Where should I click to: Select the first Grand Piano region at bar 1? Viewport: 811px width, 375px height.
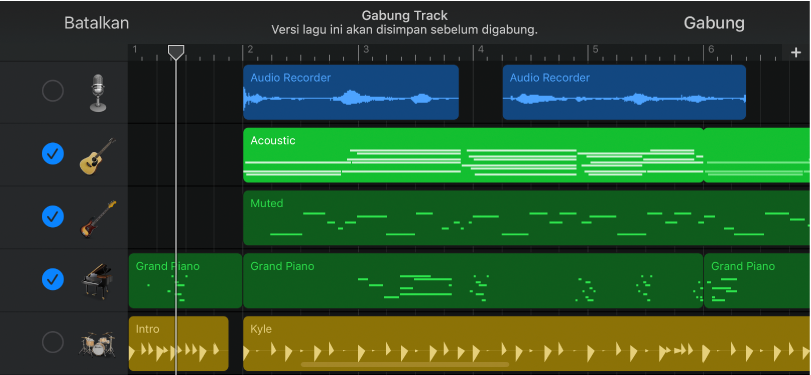tap(185, 281)
